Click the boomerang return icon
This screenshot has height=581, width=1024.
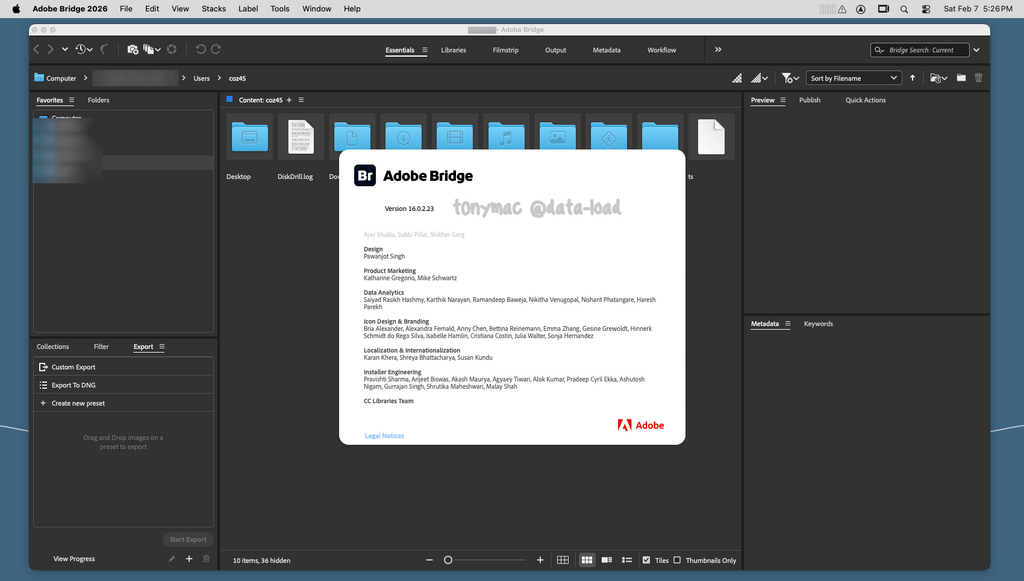pyautogui.click(x=104, y=50)
